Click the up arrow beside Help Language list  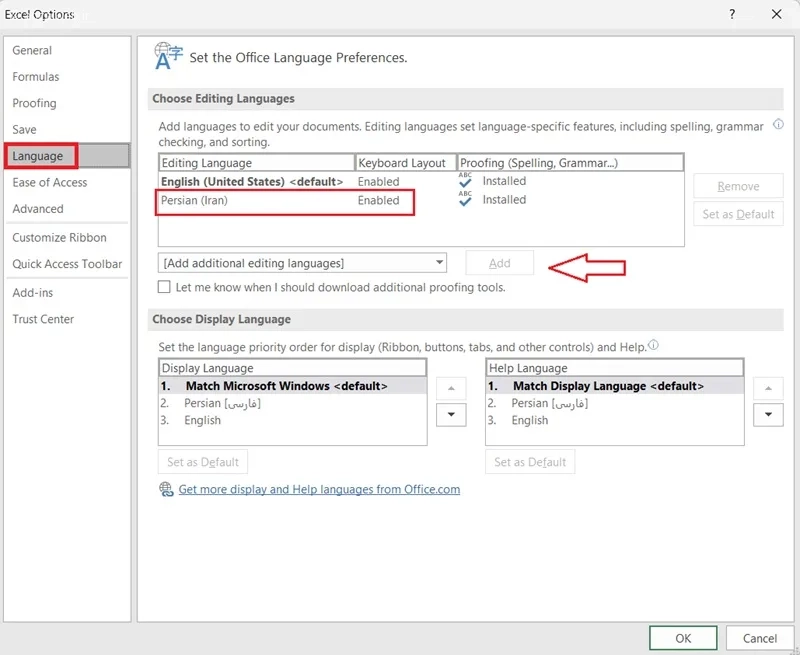[768, 389]
